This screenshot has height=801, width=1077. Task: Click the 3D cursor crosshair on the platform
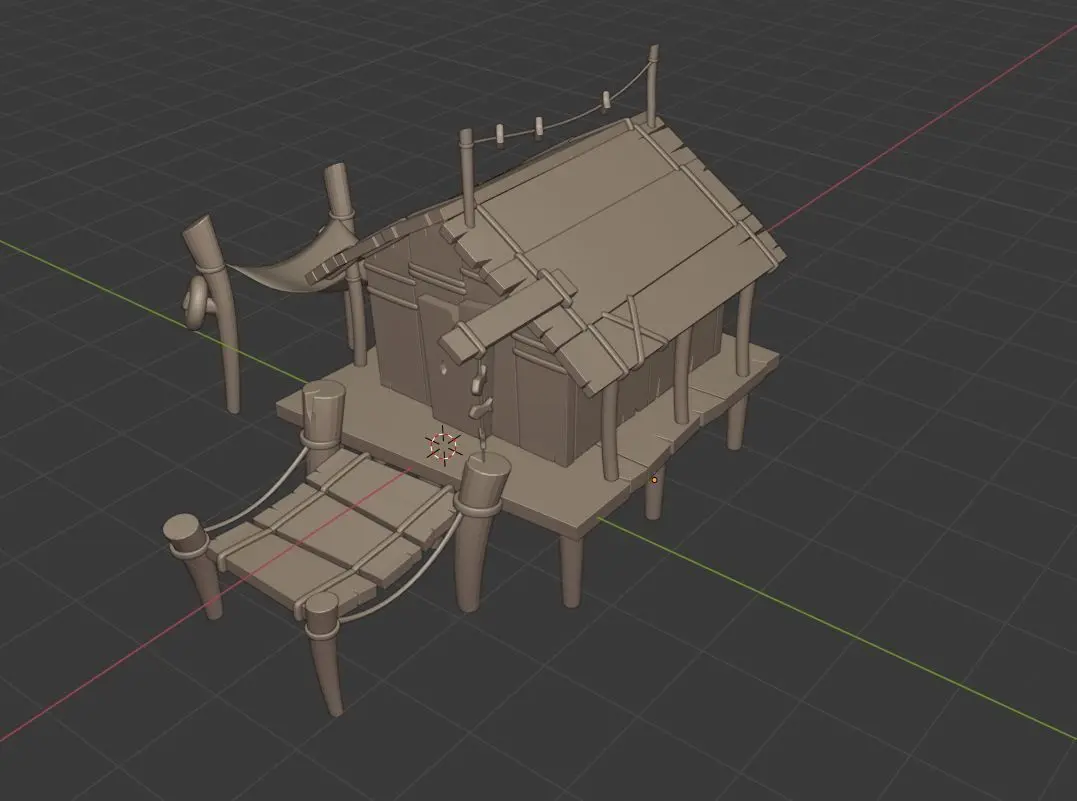tap(444, 445)
